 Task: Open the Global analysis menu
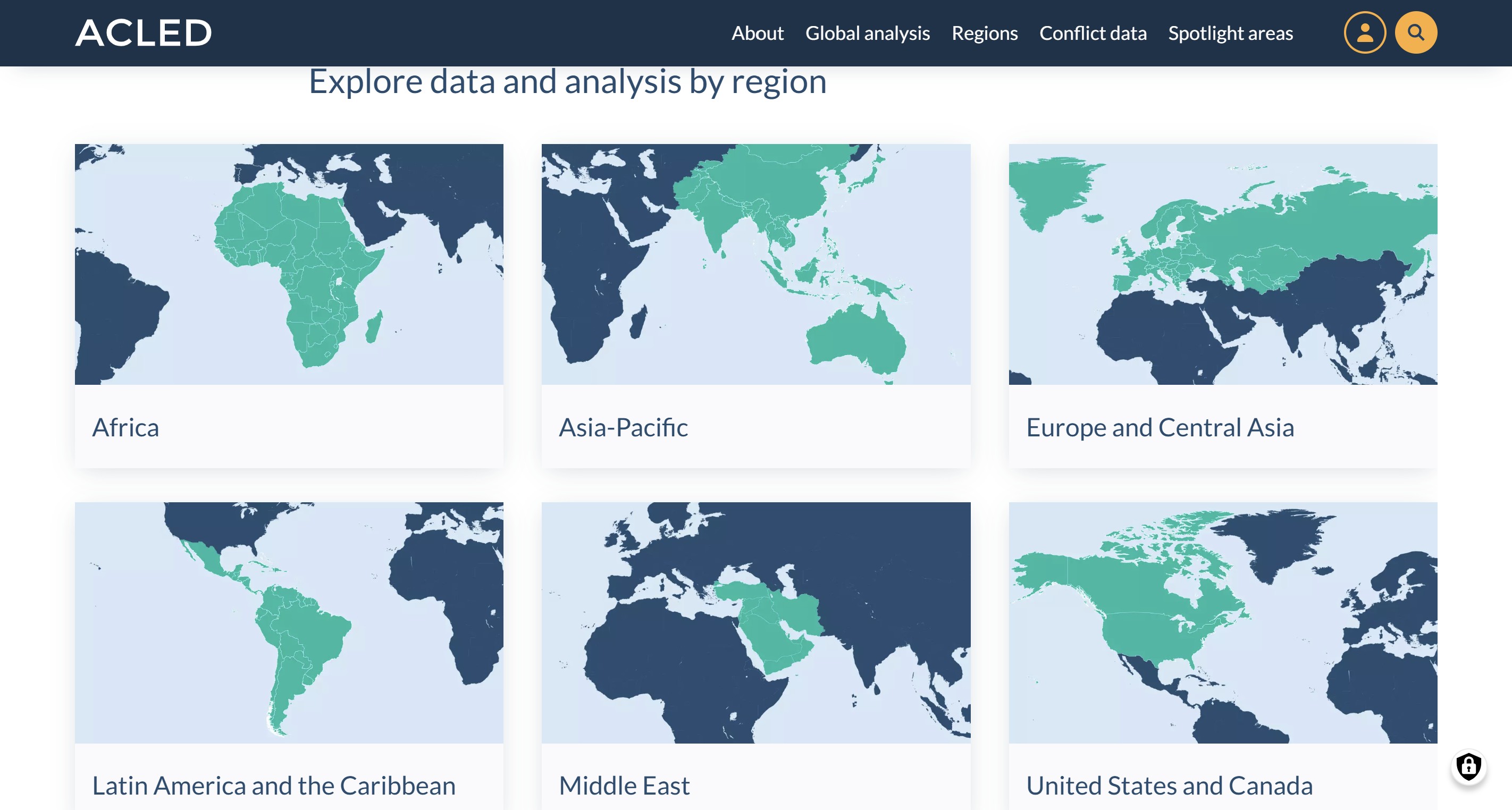click(x=867, y=33)
